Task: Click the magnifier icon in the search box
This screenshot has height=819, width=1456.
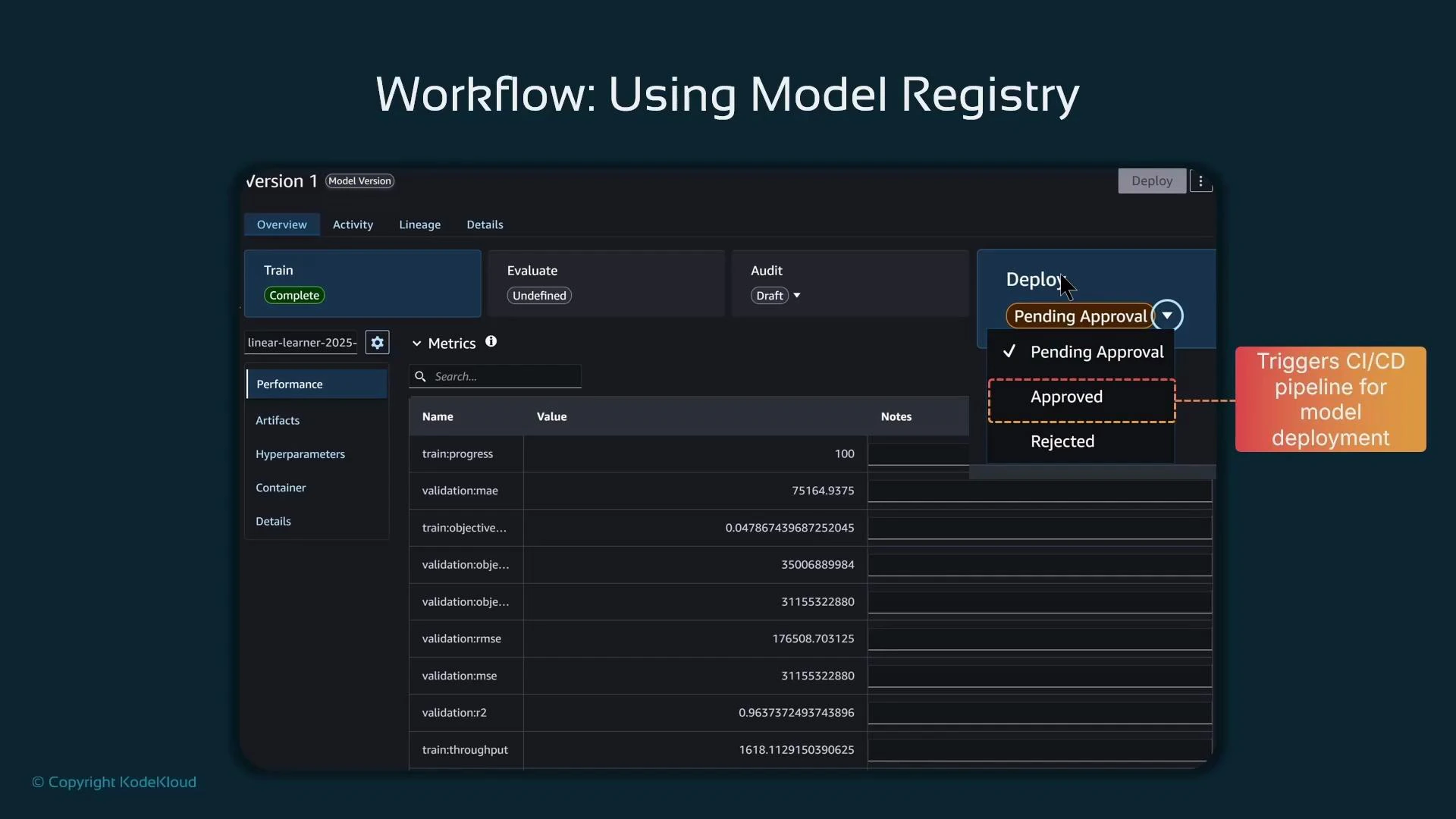Action: pyautogui.click(x=422, y=376)
